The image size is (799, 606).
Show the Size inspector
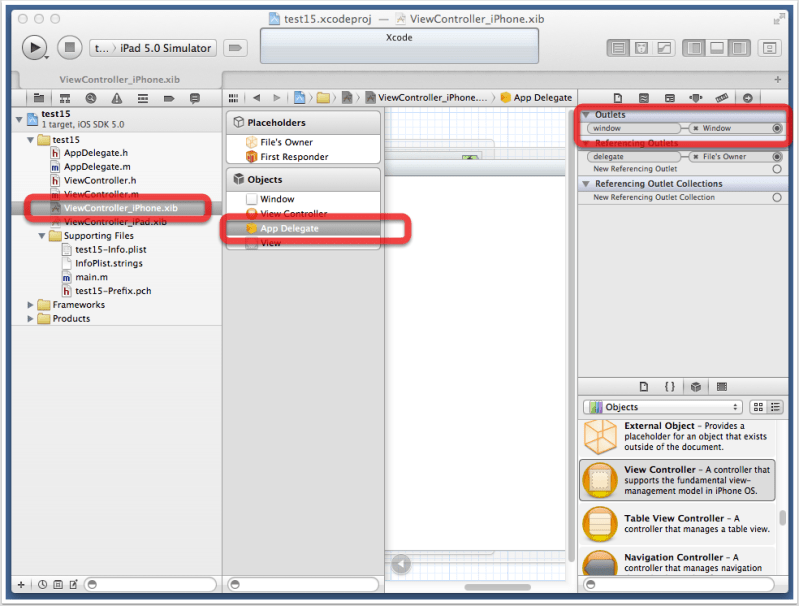pyautogui.click(x=722, y=98)
